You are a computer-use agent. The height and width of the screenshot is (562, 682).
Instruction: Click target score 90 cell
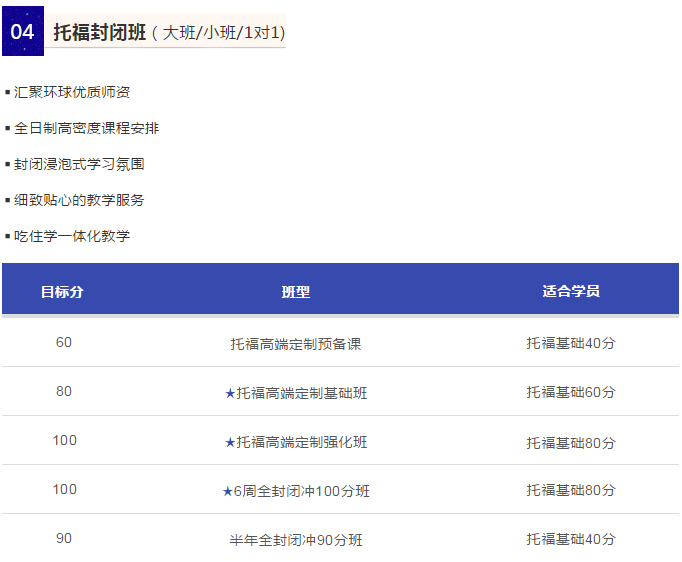[x=64, y=539]
